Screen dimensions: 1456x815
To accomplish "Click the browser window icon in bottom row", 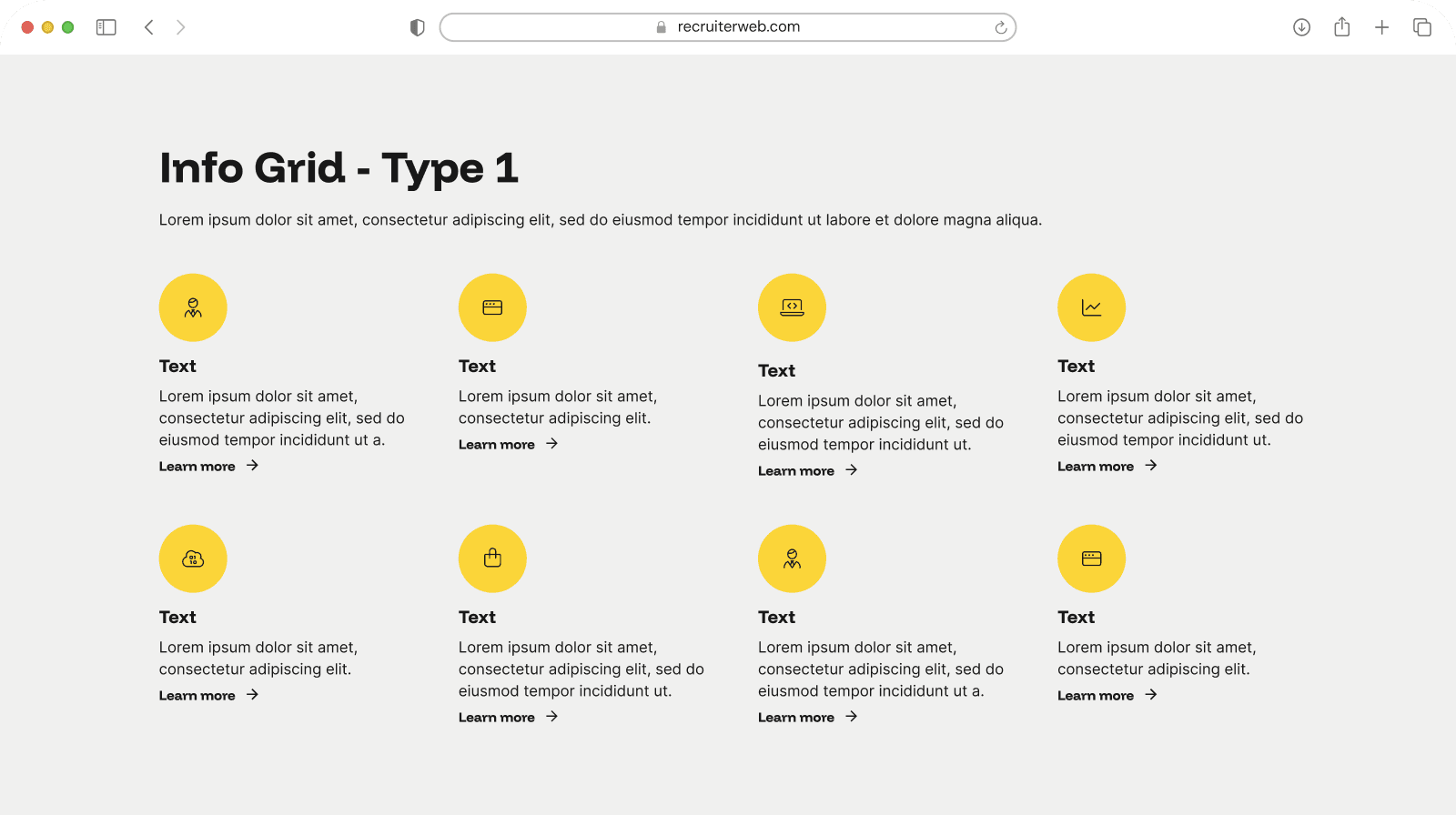I will point(1091,558).
